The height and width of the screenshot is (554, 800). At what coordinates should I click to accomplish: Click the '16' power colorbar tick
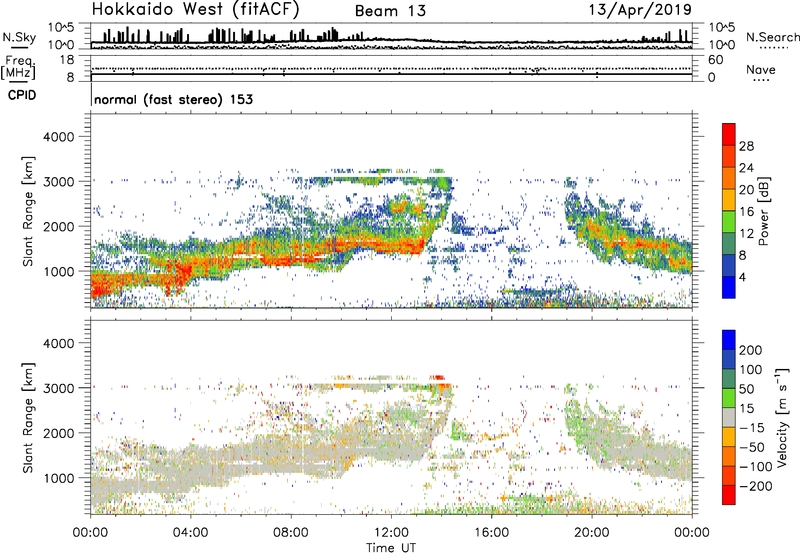(746, 212)
